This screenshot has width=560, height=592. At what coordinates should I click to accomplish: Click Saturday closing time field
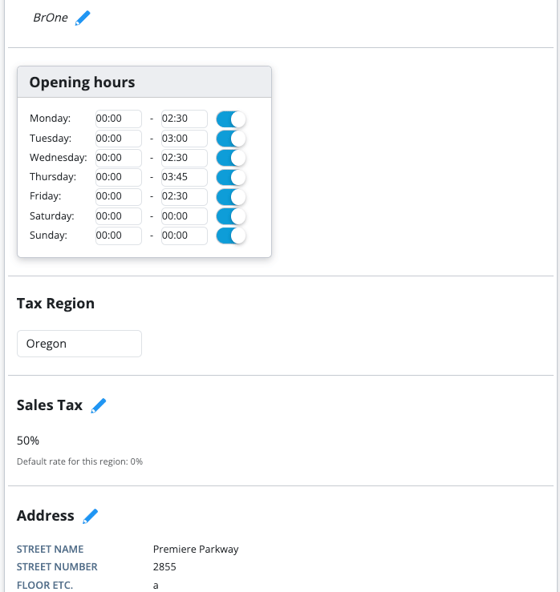pyautogui.click(x=184, y=216)
